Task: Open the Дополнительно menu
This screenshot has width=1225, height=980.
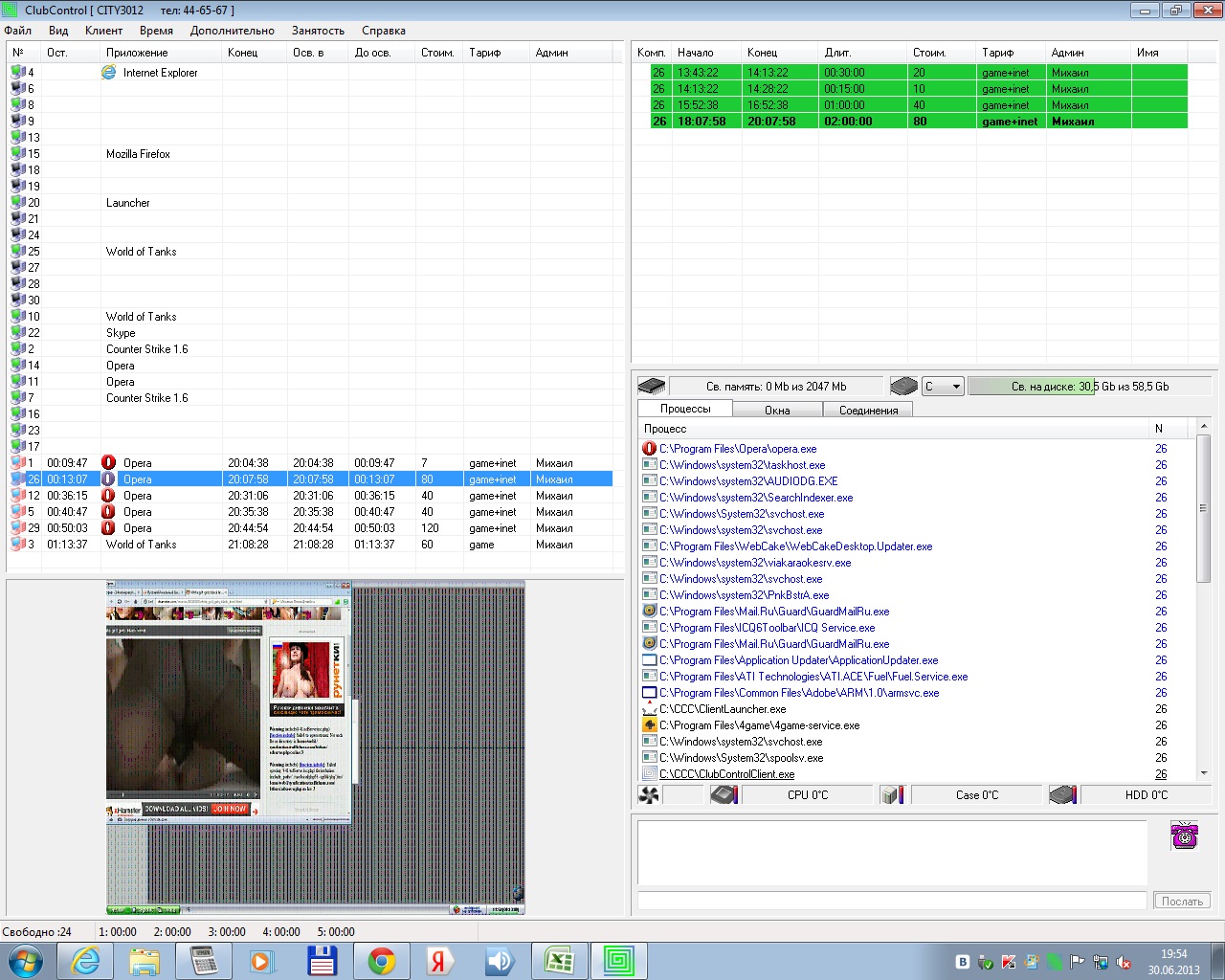Action: point(232,31)
